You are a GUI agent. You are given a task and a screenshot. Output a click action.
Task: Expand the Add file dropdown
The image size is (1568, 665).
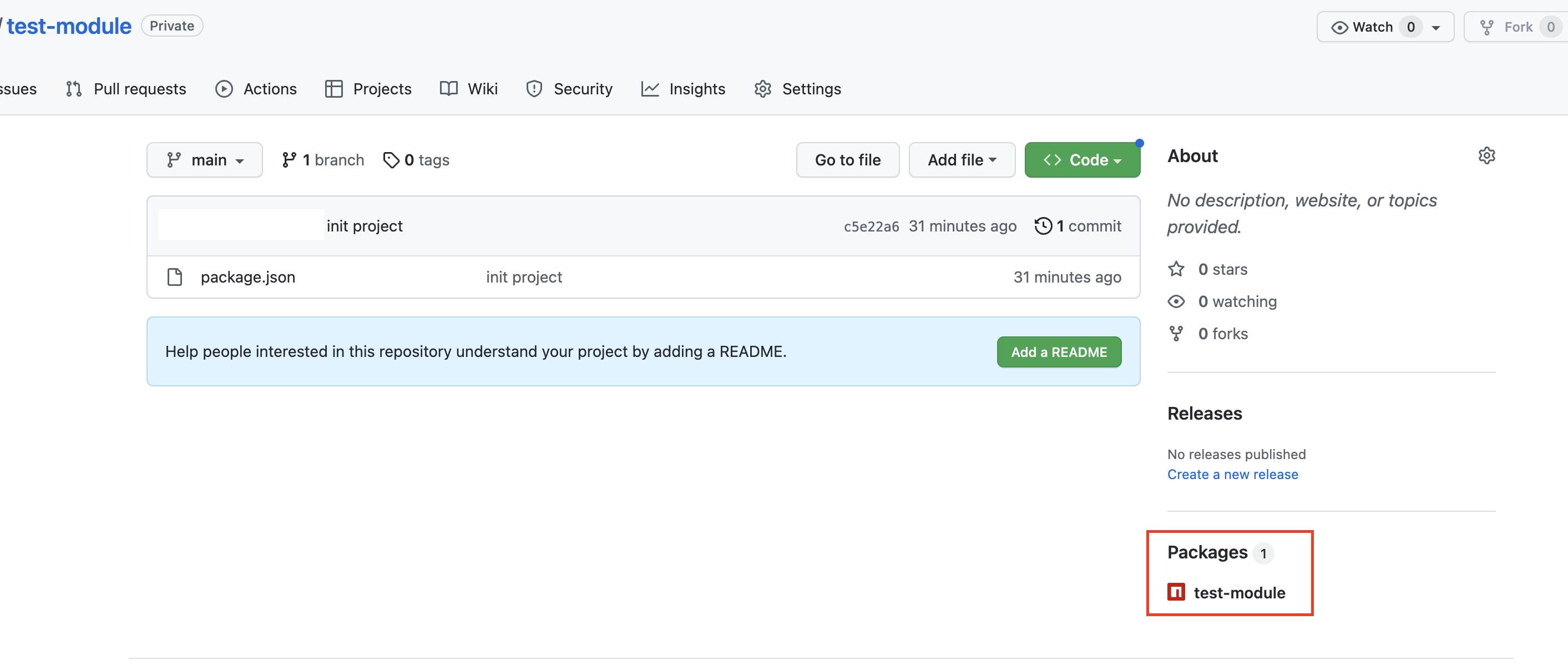point(961,160)
